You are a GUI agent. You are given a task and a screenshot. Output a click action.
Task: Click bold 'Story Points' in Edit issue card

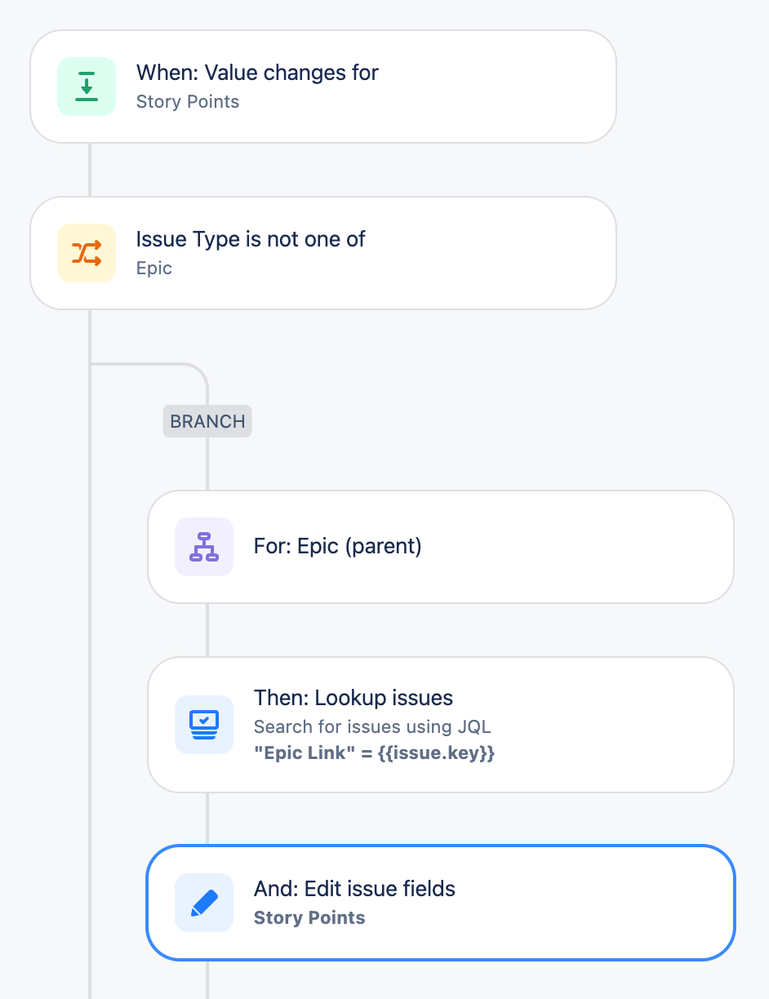309,917
